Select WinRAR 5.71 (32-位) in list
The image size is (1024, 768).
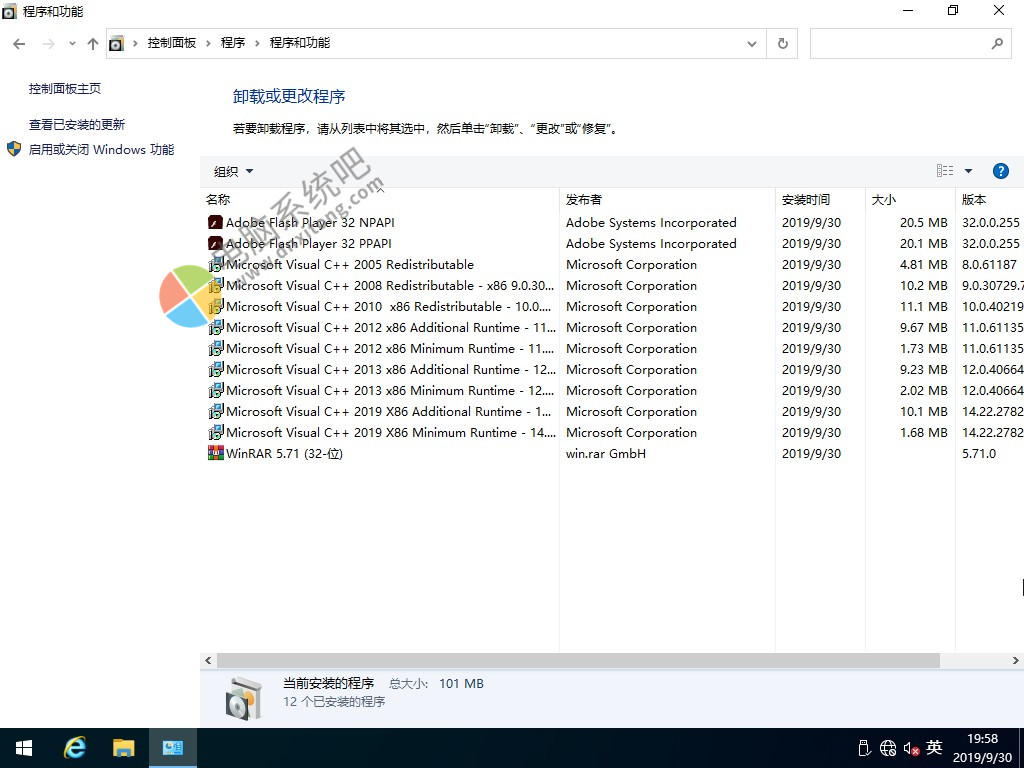pos(285,454)
